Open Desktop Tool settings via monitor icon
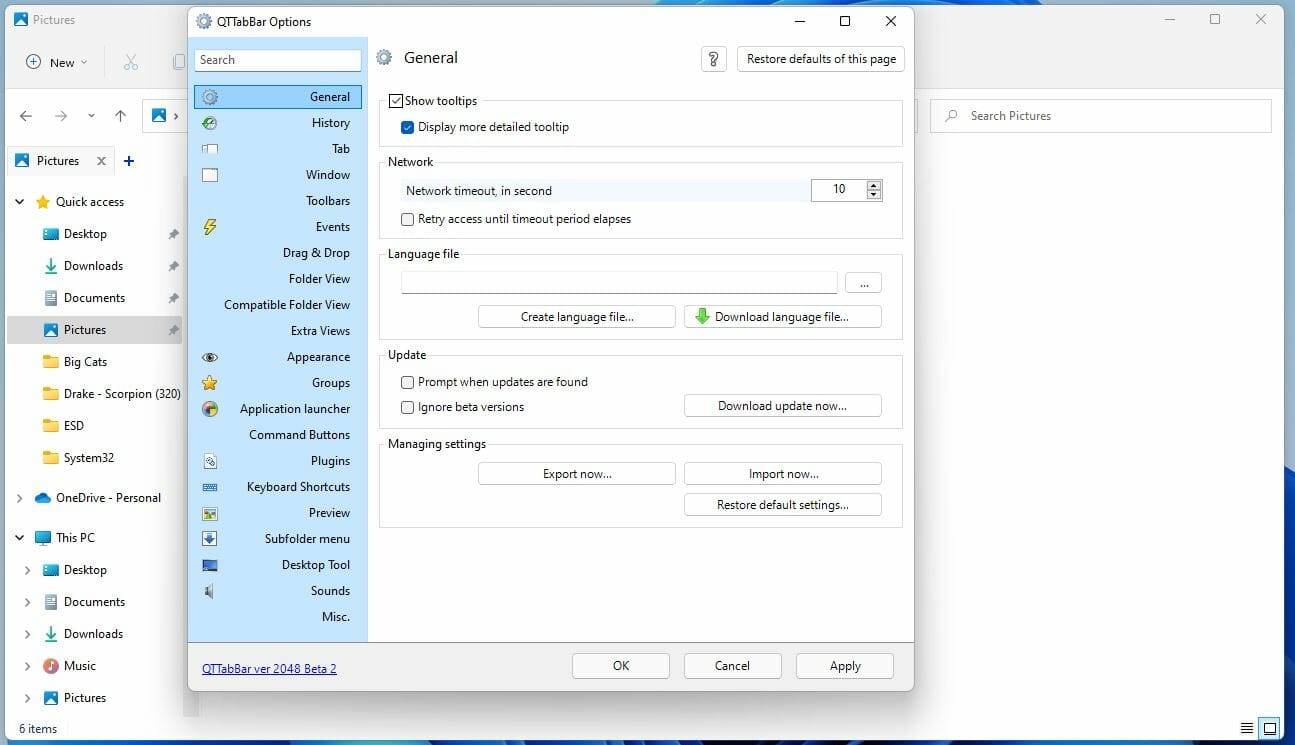Image resolution: width=1295 pixels, height=745 pixels. [x=209, y=565]
